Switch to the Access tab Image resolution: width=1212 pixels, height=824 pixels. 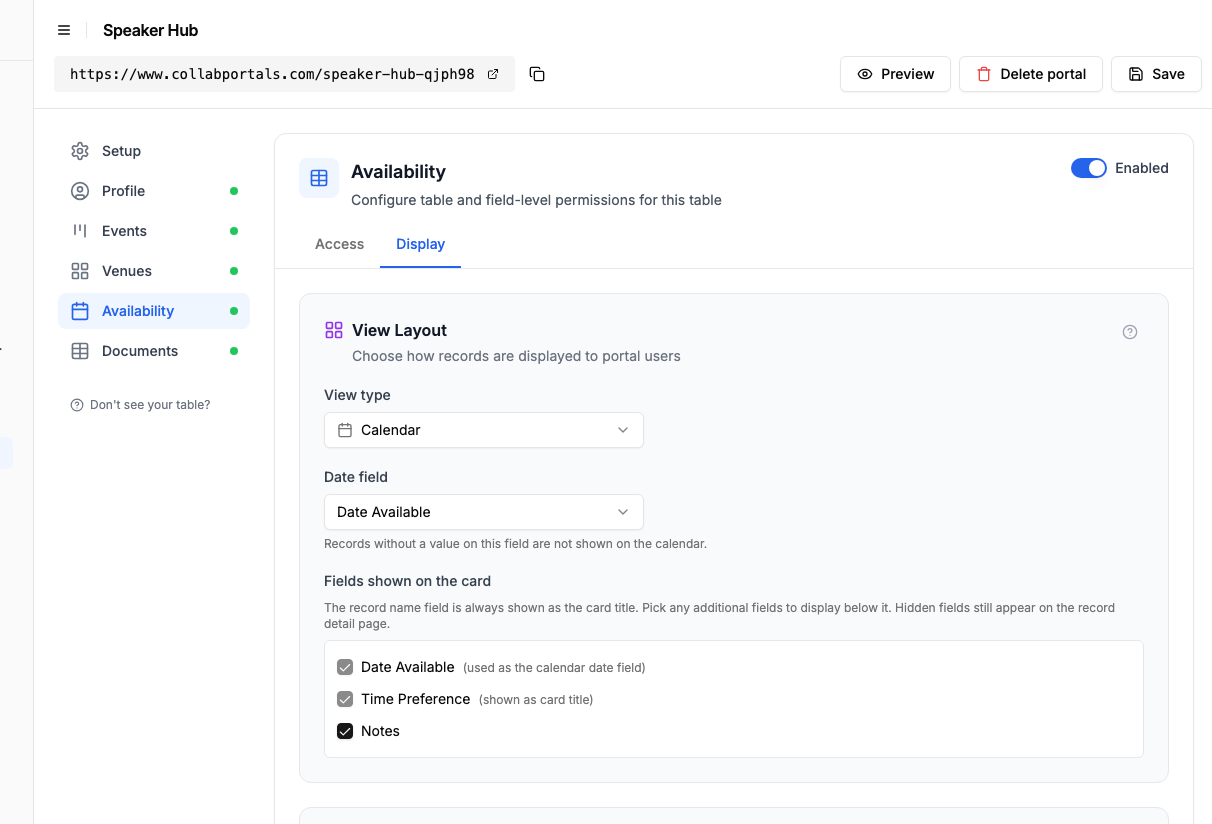[x=339, y=244]
